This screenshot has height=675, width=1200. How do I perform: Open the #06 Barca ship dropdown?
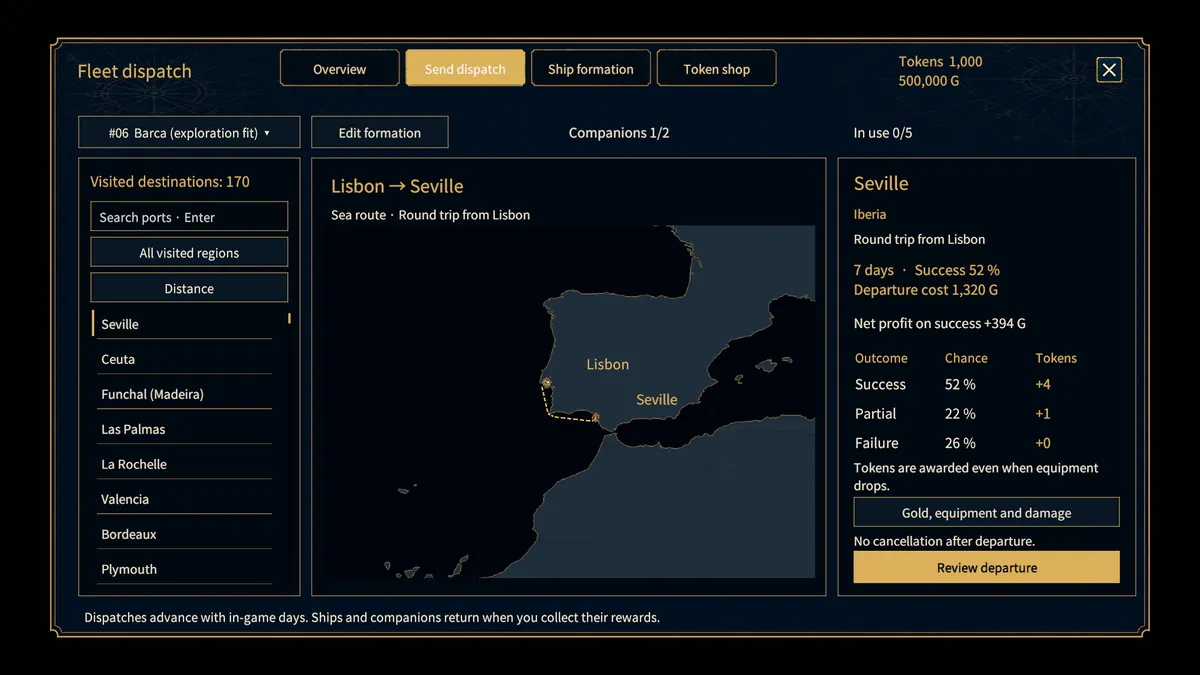click(189, 132)
